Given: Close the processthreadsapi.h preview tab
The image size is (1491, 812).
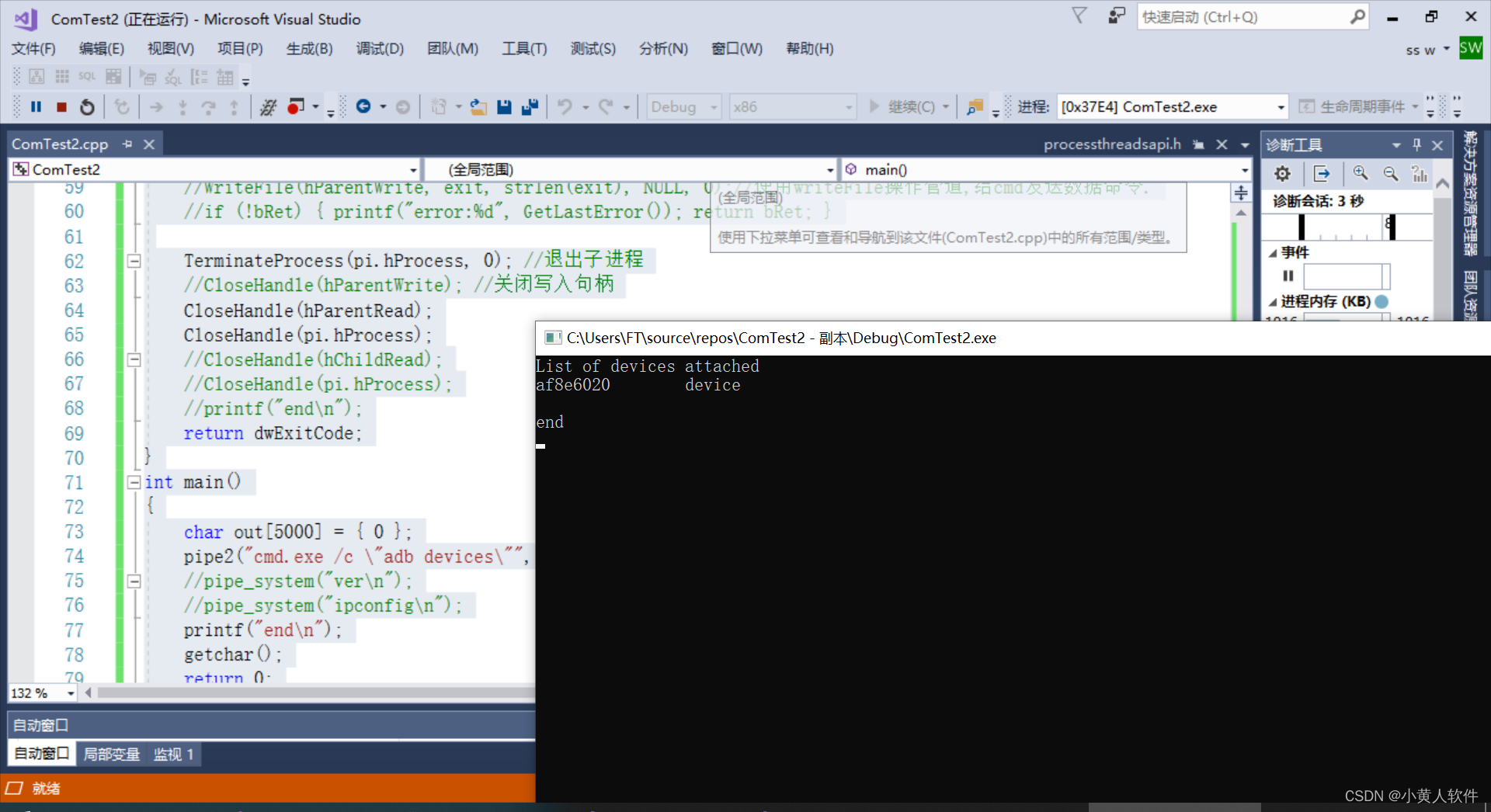Looking at the screenshot, I should point(1222,144).
